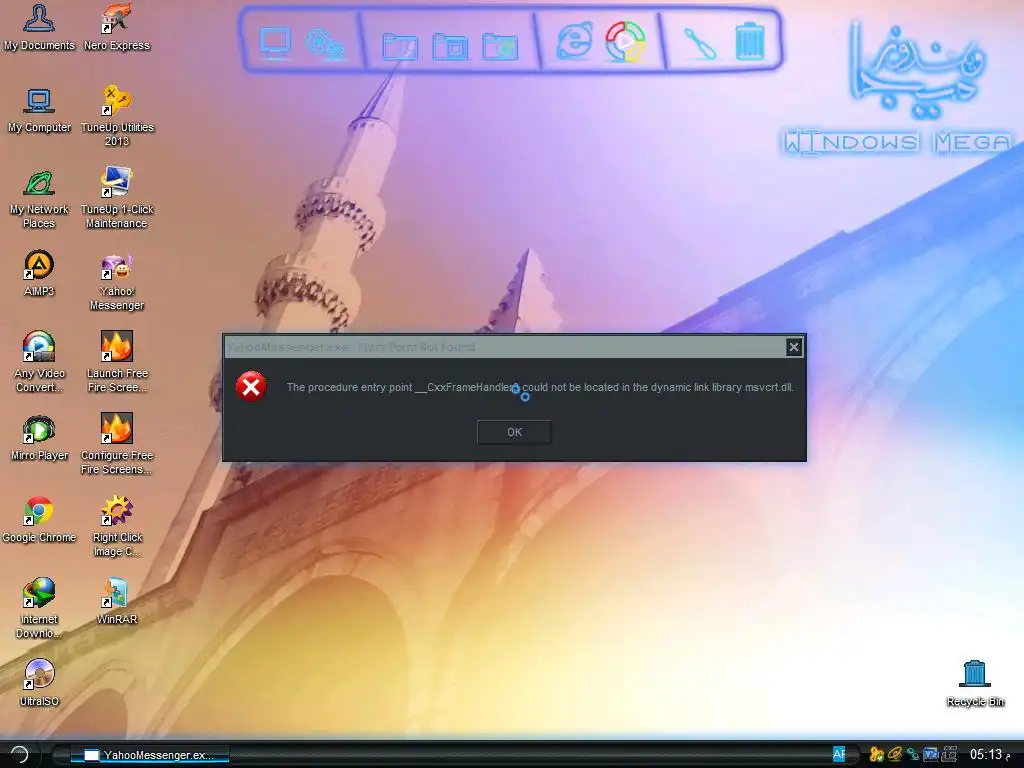Open the third folder in top dock
This screenshot has width=1024, height=768.
point(500,46)
